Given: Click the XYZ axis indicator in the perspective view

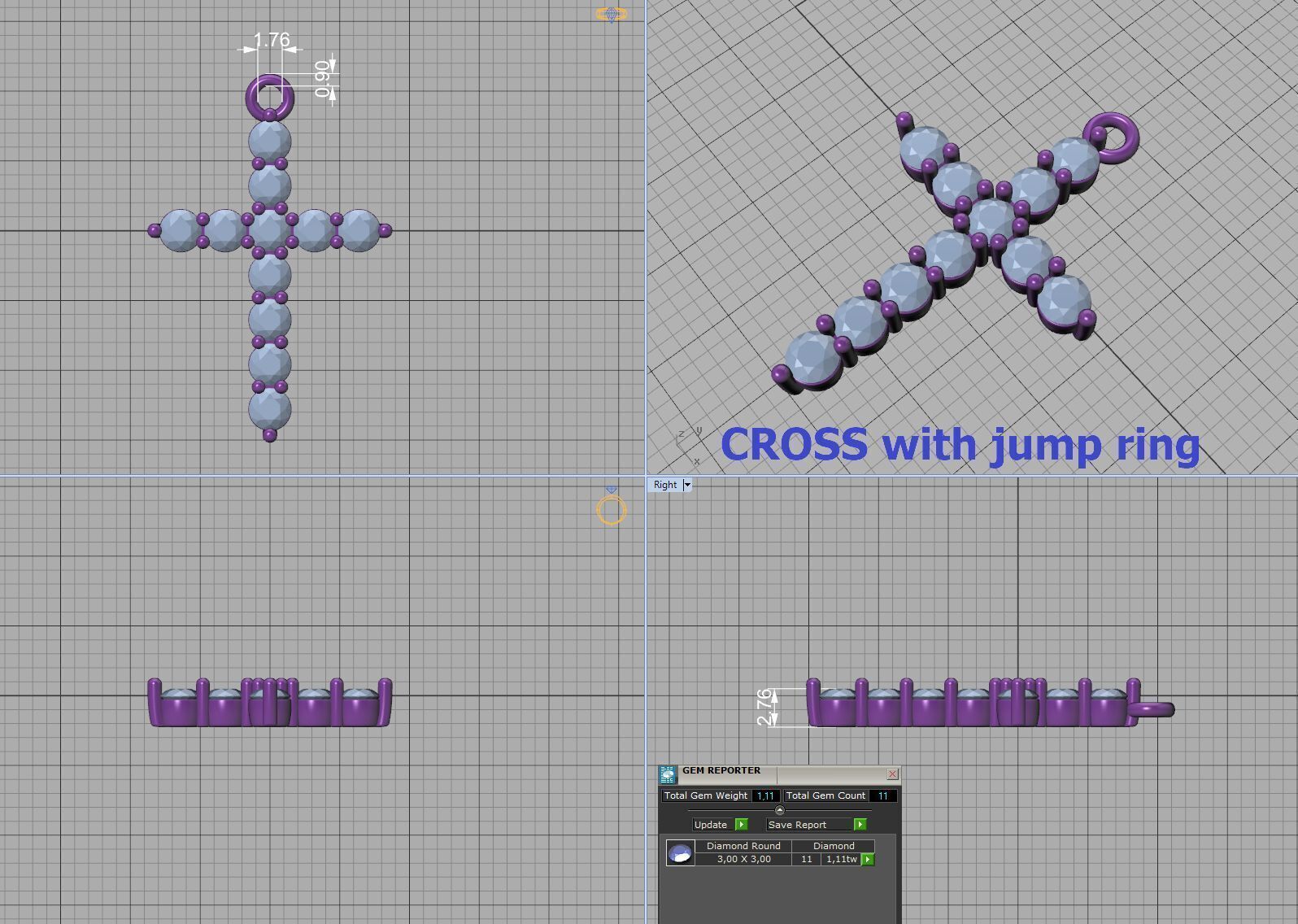Looking at the screenshot, I should click(688, 447).
